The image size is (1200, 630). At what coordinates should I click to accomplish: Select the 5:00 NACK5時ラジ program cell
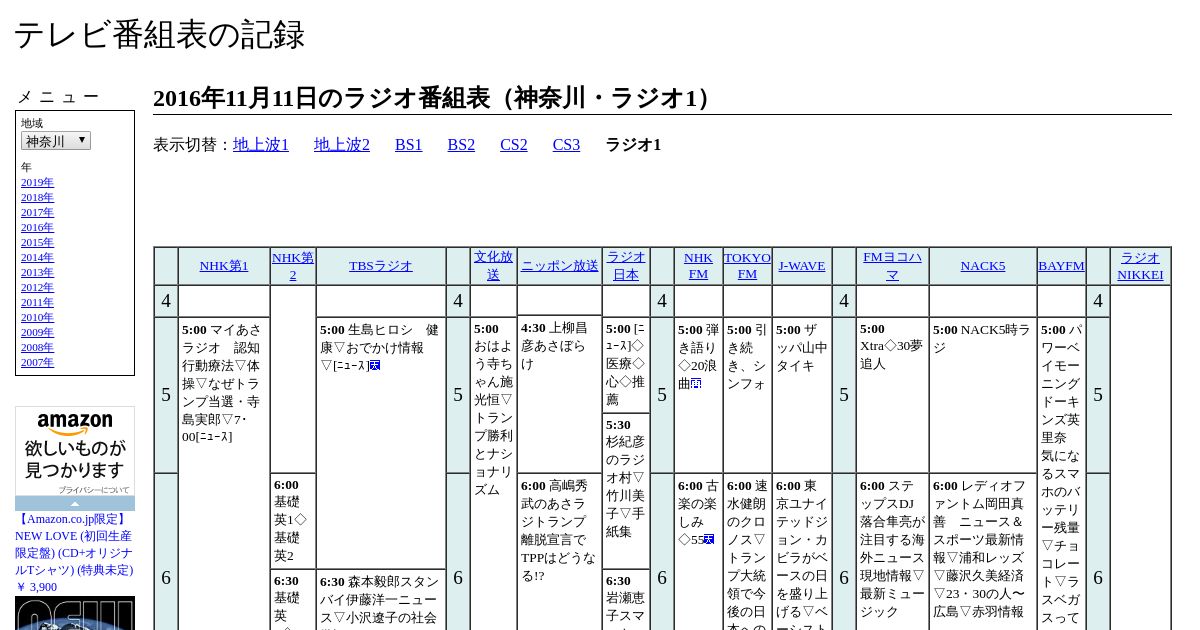point(983,396)
